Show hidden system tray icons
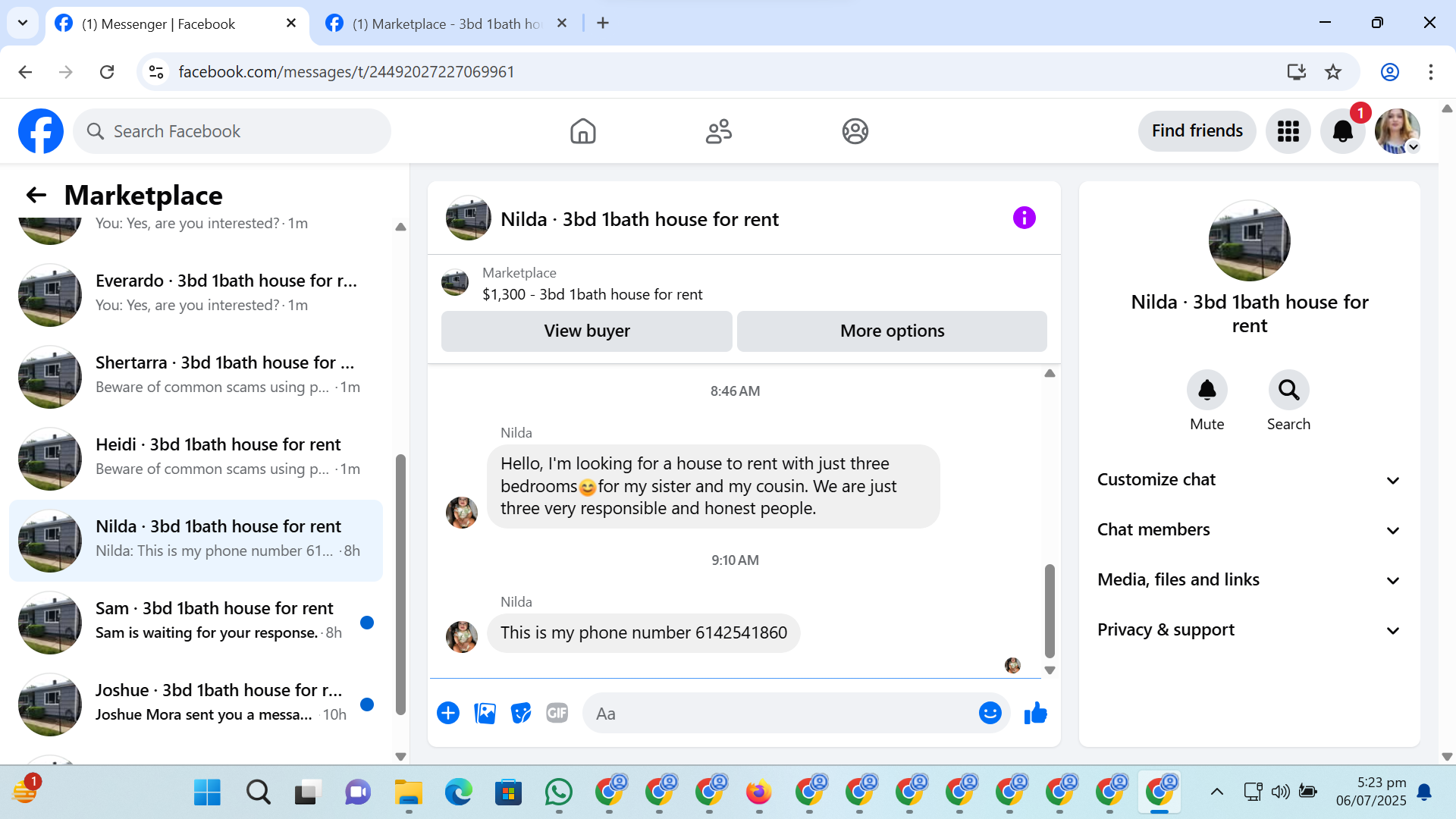This screenshot has height=819, width=1456. [x=1216, y=792]
